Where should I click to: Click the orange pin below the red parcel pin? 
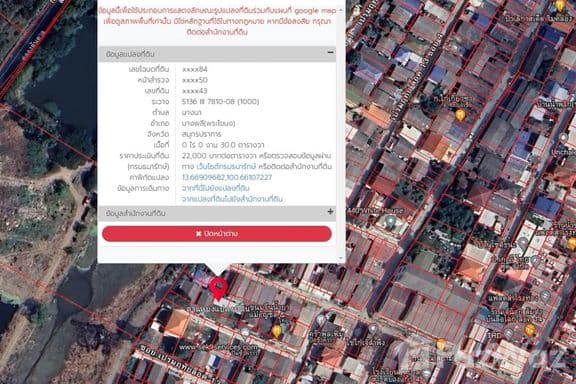coord(277,331)
